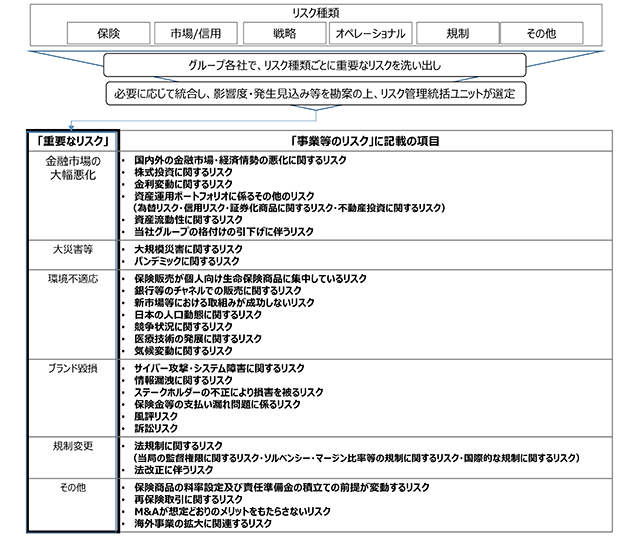Click 訴訟リスク line
This screenshot has height=537, width=620.
point(156,428)
